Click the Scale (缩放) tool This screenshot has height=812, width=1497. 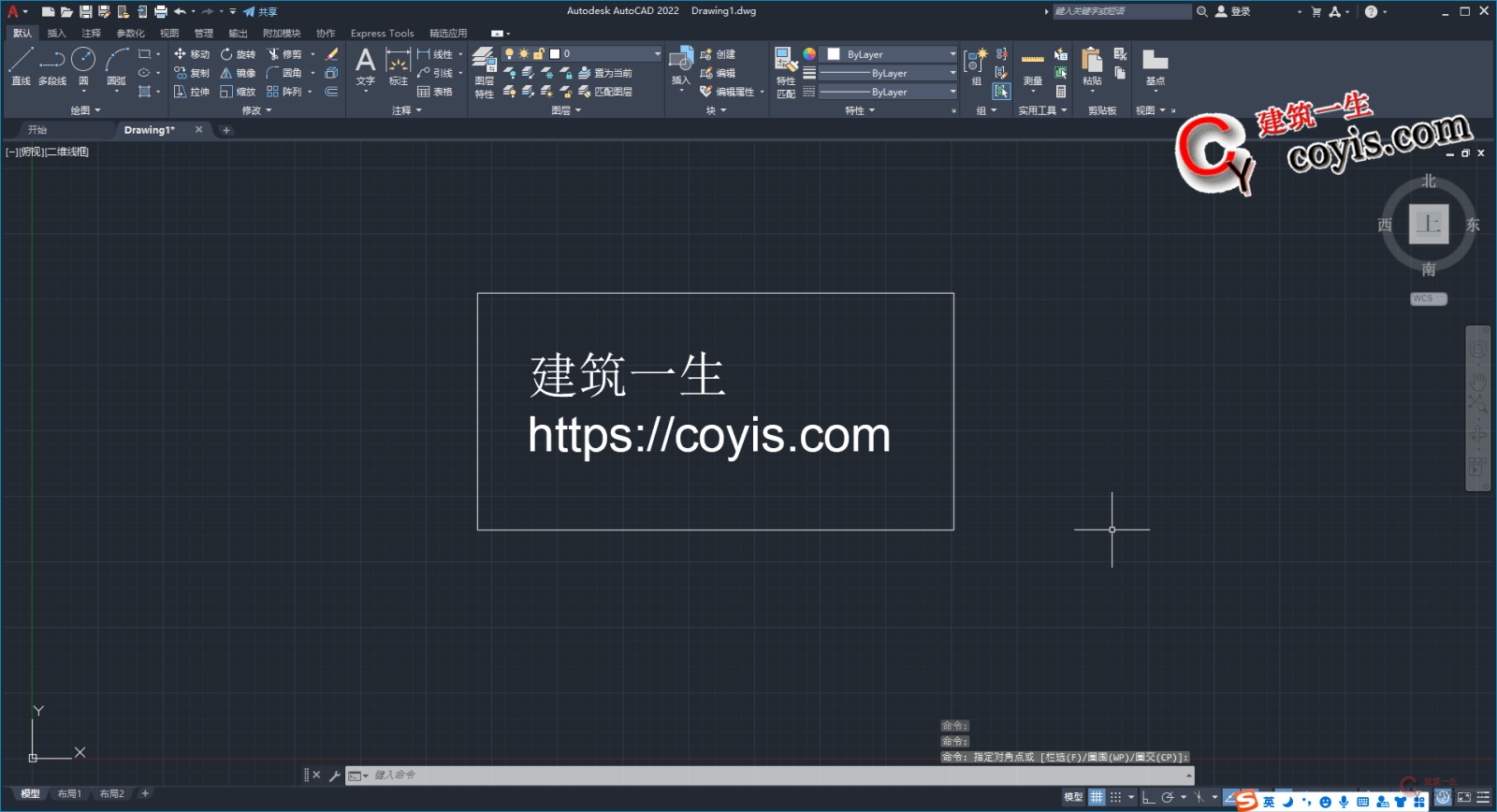click(x=238, y=92)
